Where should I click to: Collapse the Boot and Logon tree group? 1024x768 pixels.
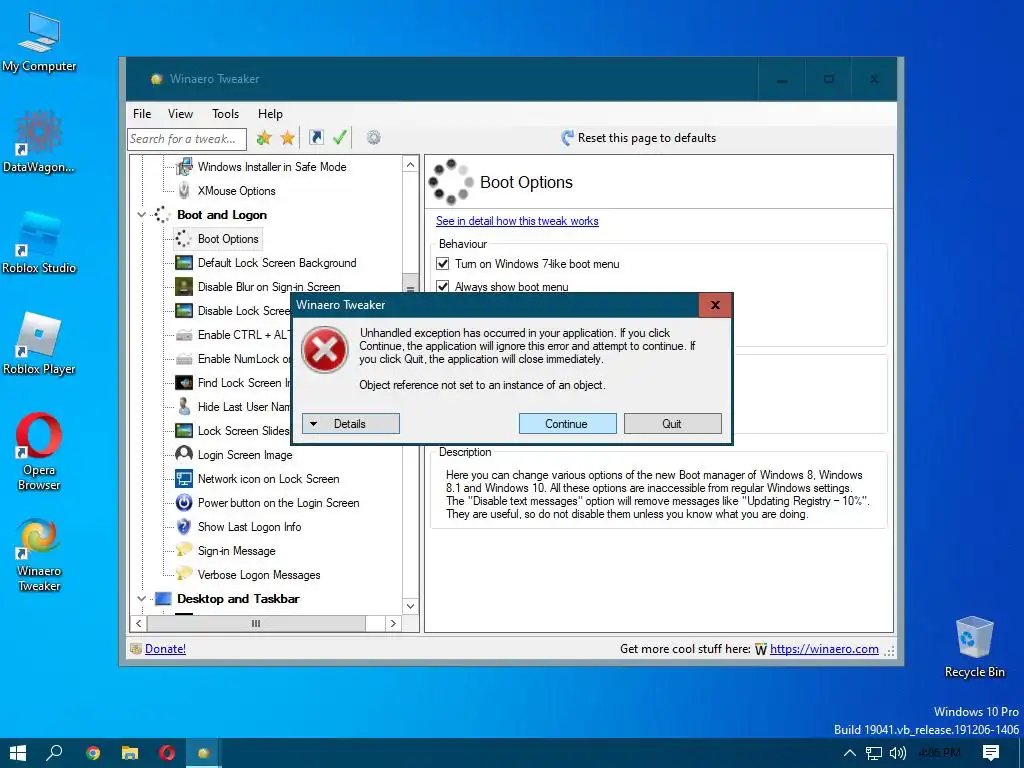141,215
